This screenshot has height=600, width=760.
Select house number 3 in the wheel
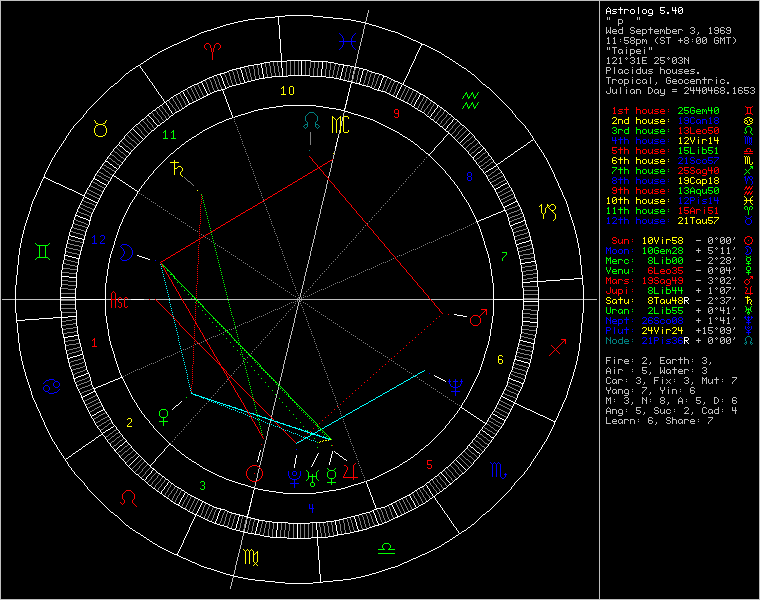point(203,485)
